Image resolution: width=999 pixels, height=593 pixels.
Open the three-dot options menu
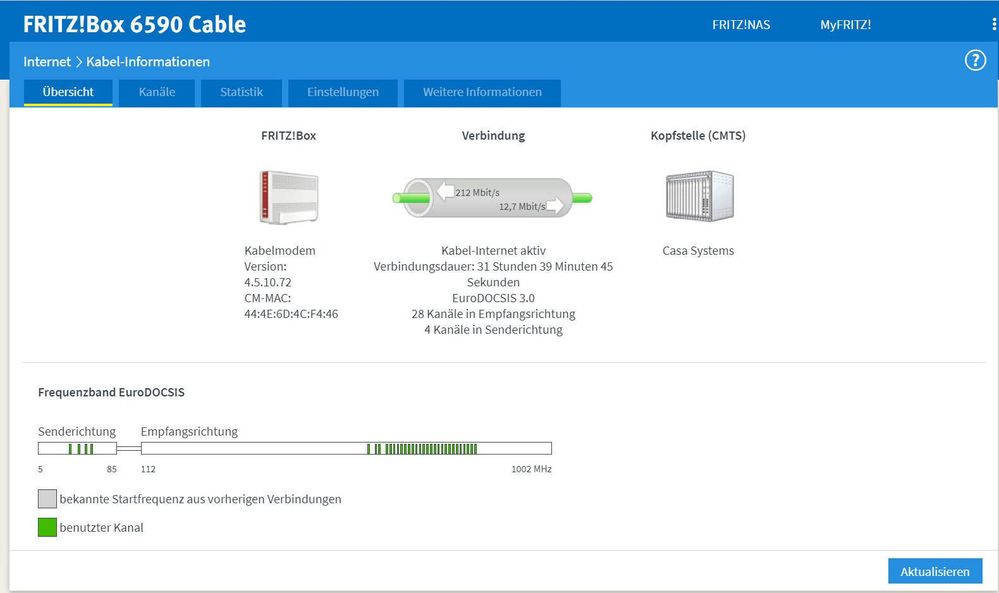tap(993, 24)
